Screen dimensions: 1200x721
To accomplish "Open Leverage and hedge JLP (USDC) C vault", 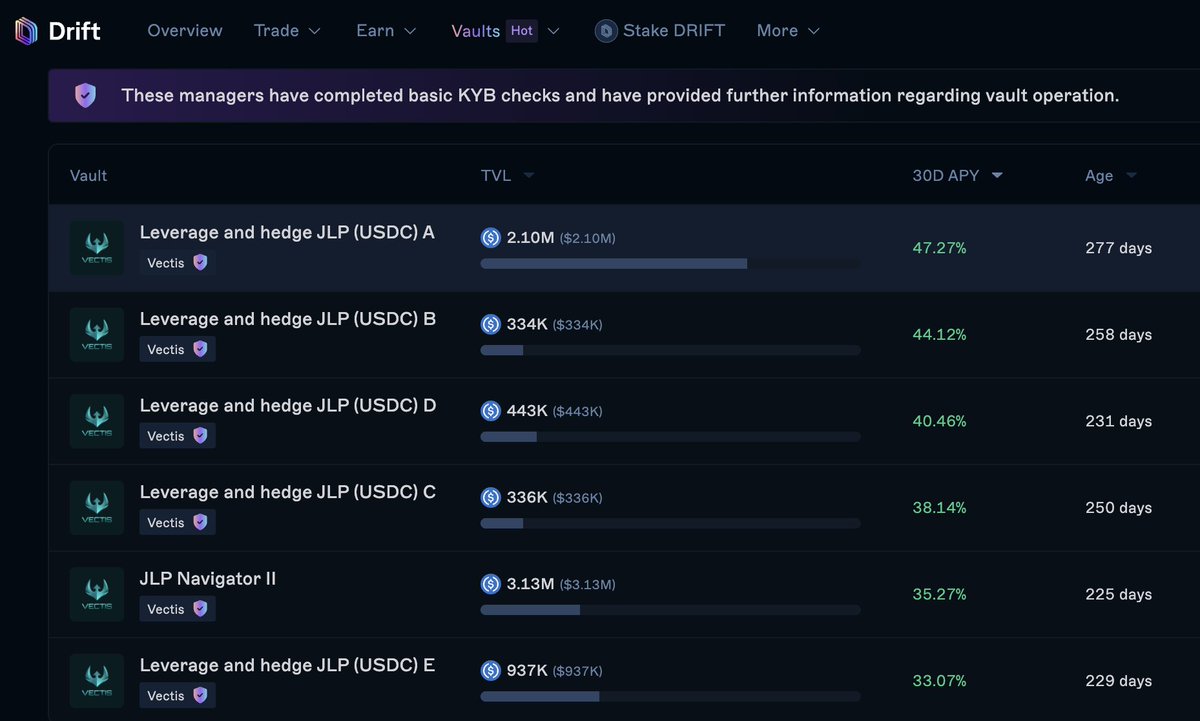I will (x=288, y=492).
